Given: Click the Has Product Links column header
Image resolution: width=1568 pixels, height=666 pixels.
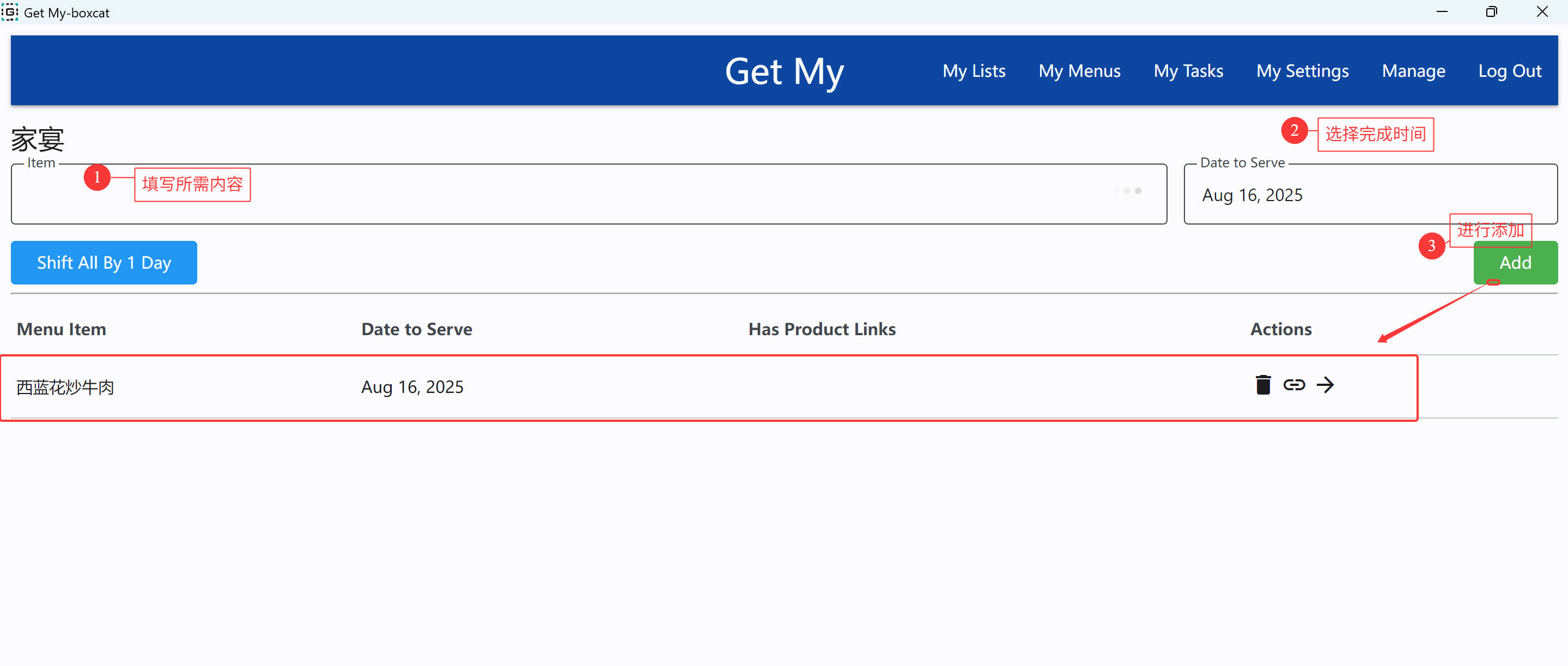Looking at the screenshot, I should coord(822,329).
